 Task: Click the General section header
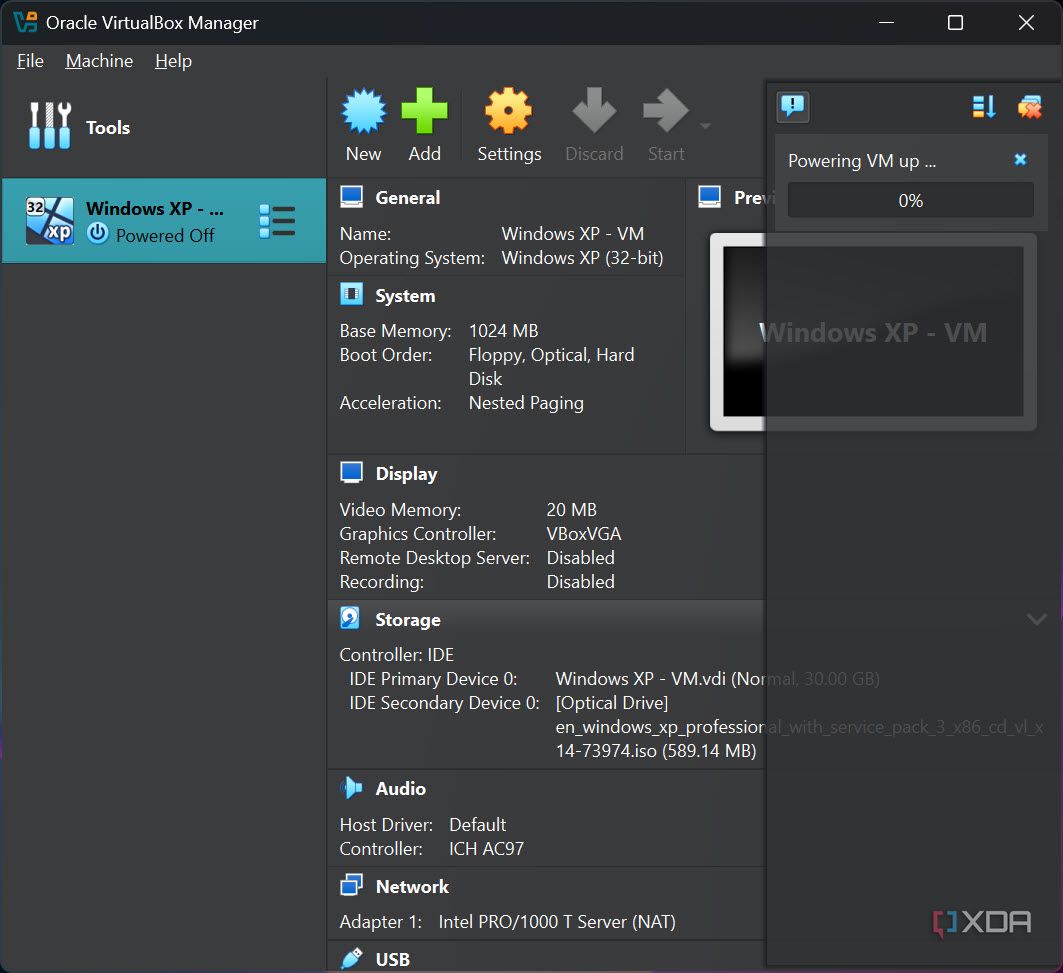pos(407,197)
